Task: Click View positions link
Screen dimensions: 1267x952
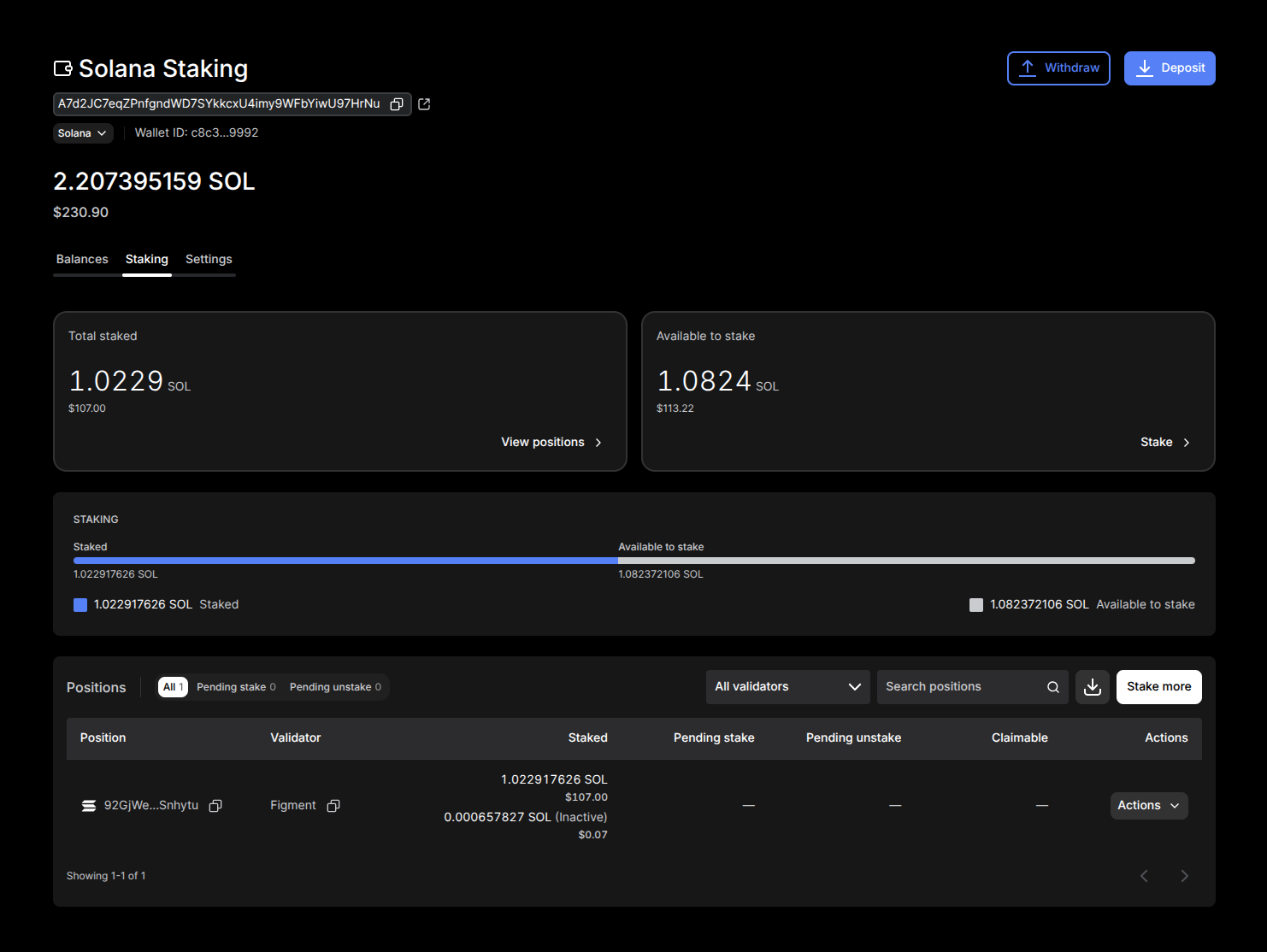Action: click(551, 442)
